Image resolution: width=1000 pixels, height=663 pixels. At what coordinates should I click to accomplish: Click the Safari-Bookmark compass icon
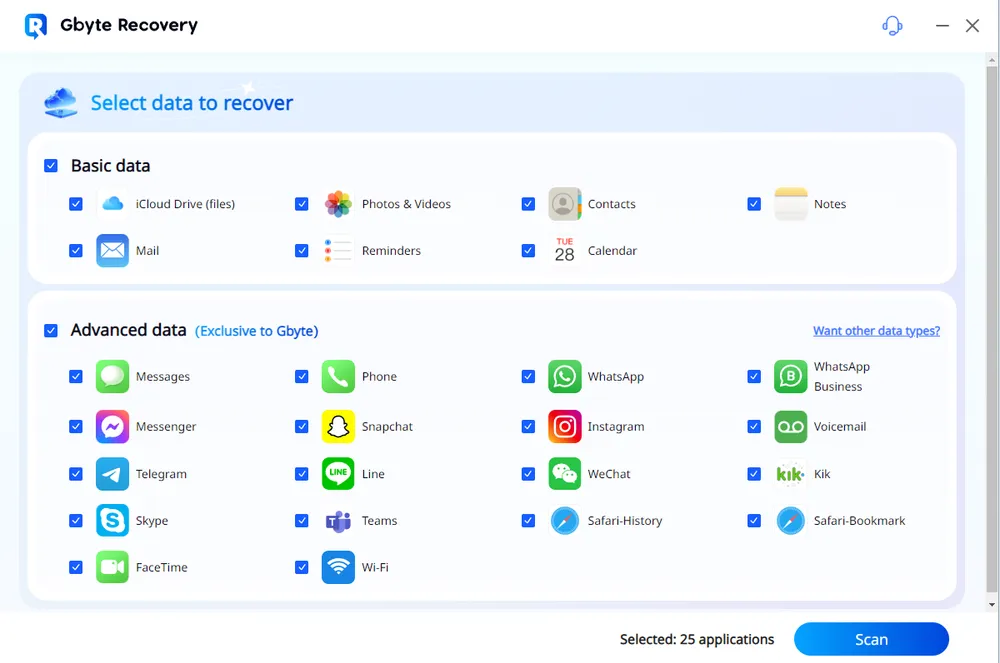coord(791,520)
